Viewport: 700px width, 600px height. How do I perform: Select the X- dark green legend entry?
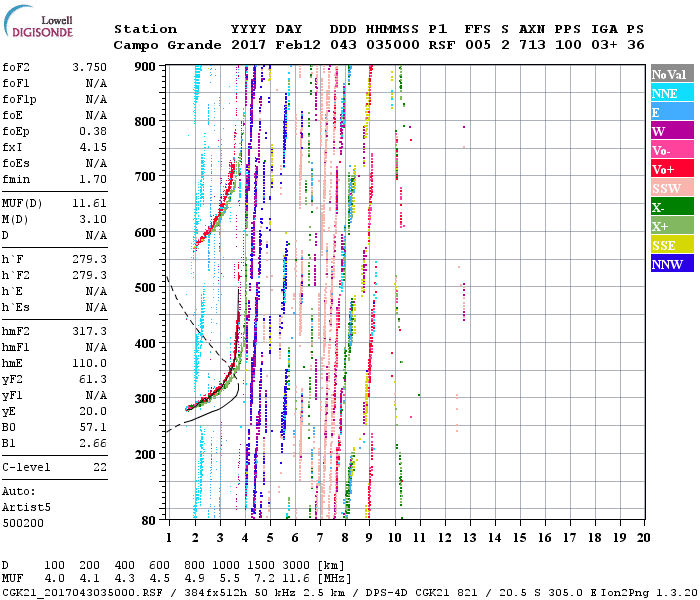point(671,207)
